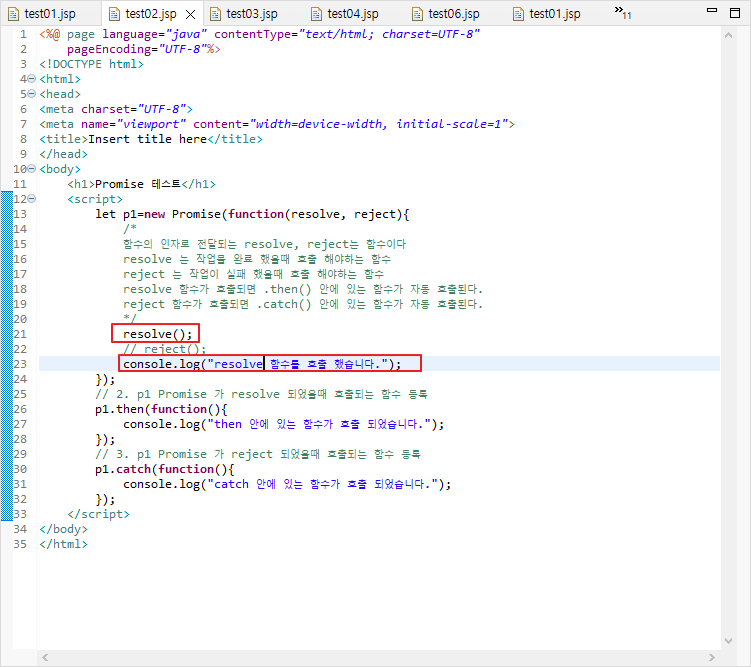Close the test02.jsp tab

click(x=191, y=14)
